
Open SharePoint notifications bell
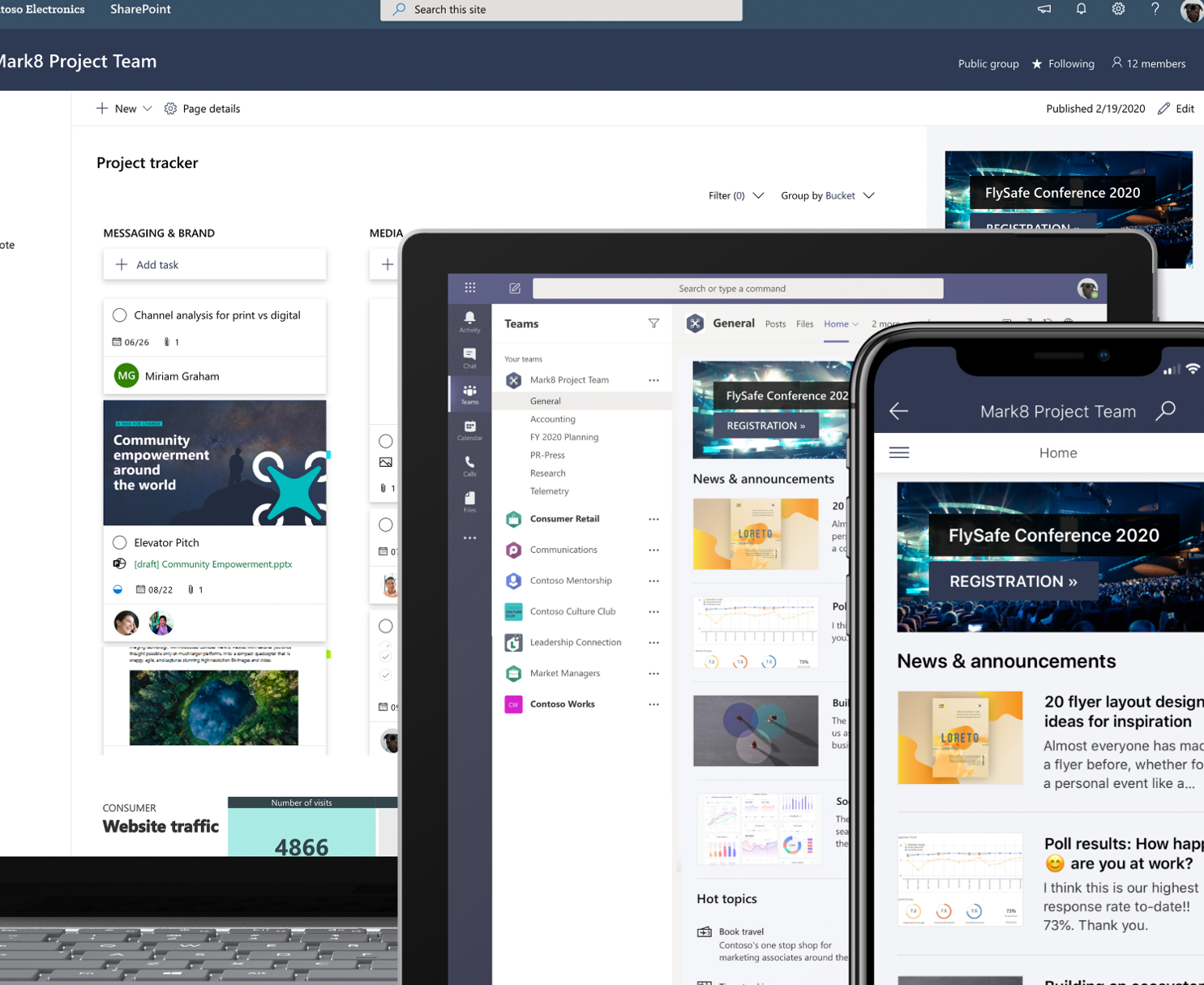(1081, 10)
